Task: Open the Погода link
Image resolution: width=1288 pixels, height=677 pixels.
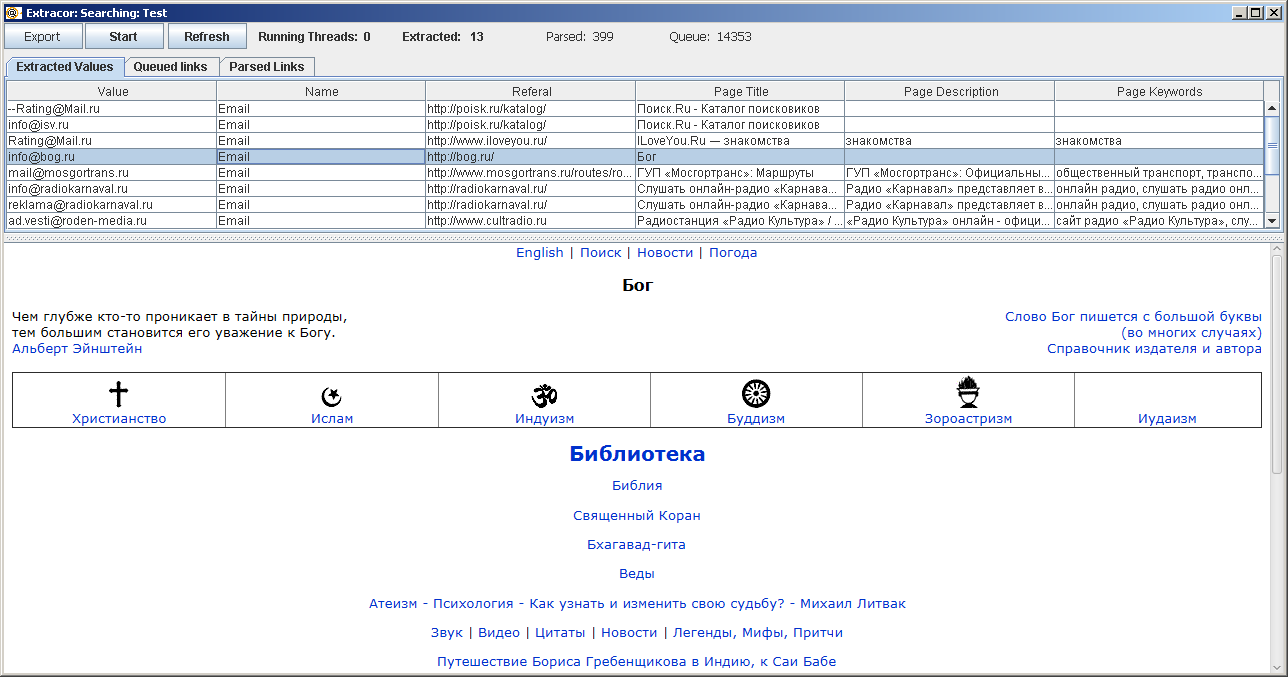Action: click(x=733, y=252)
